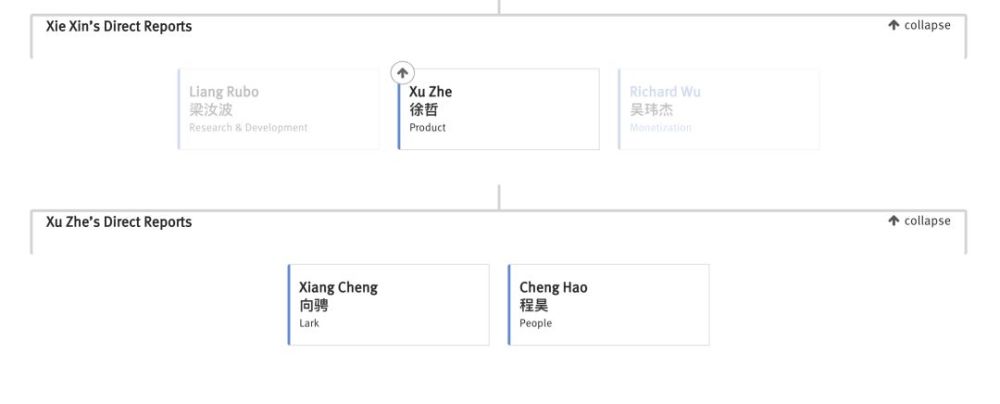Click the faded Monetization department label
1000x404 pixels.
660,128
